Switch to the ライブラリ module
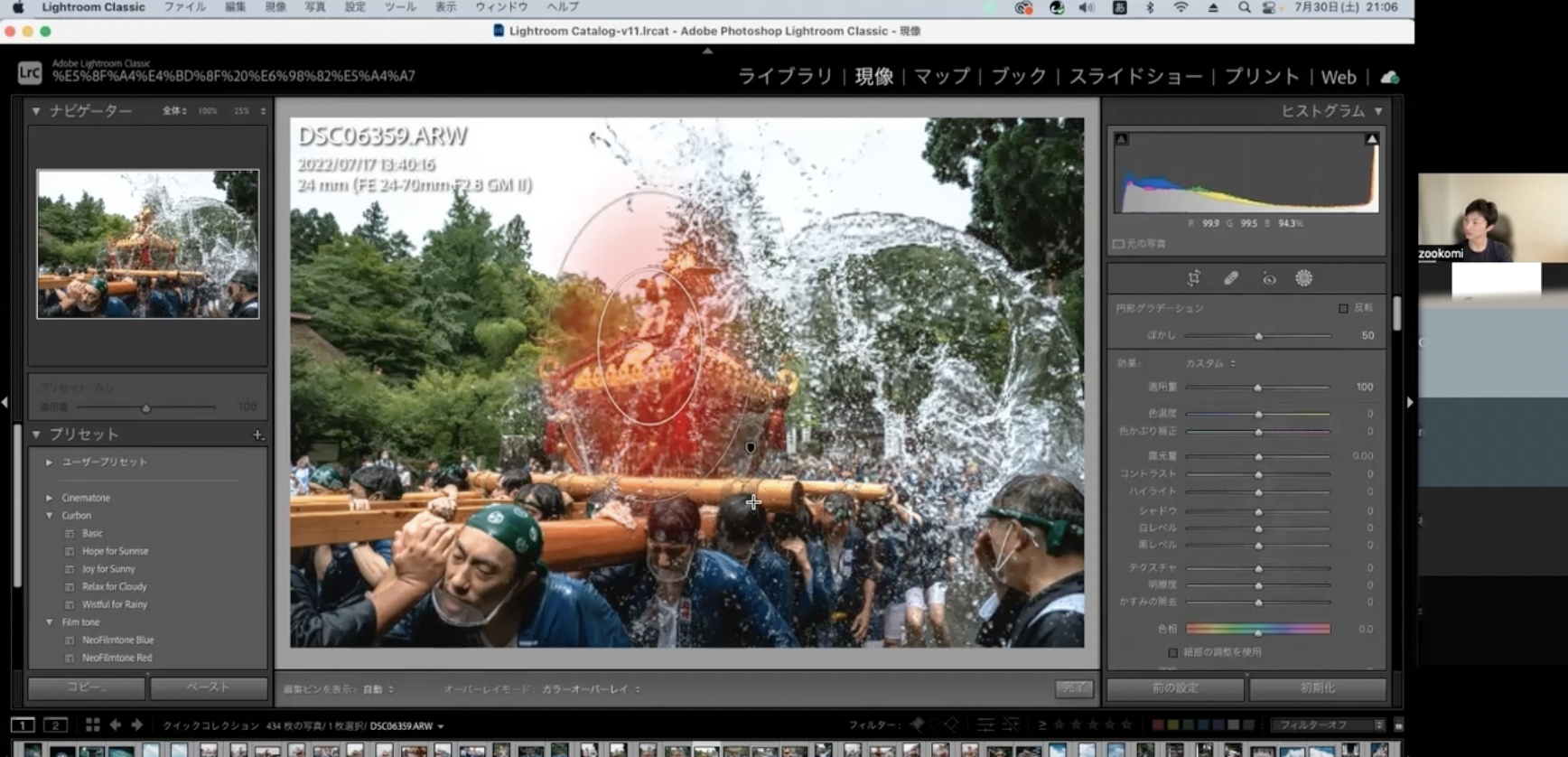Viewport: 1568px width, 757px height. tap(785, 77)
